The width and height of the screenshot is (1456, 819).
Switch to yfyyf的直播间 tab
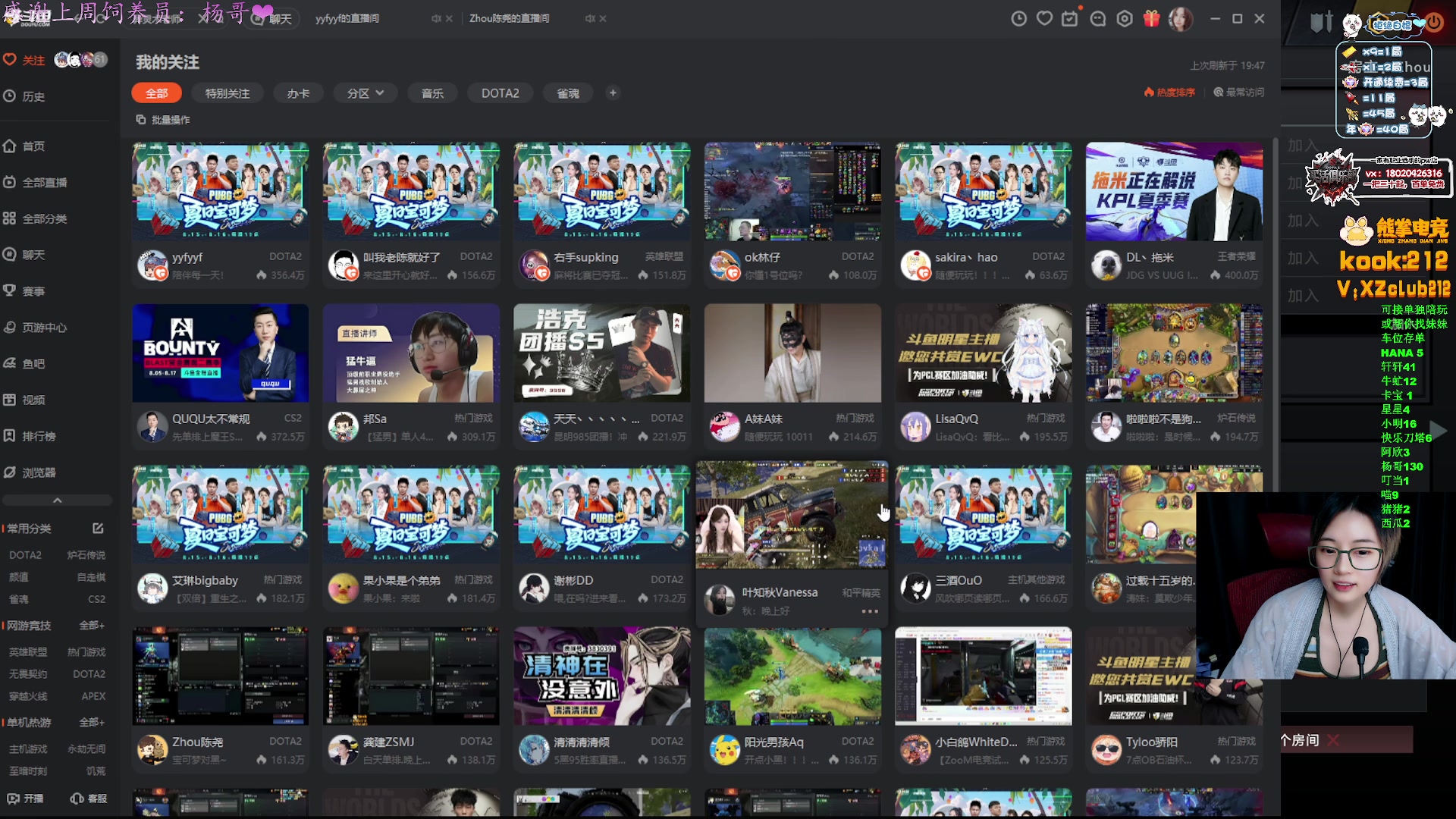coord(347,18)
